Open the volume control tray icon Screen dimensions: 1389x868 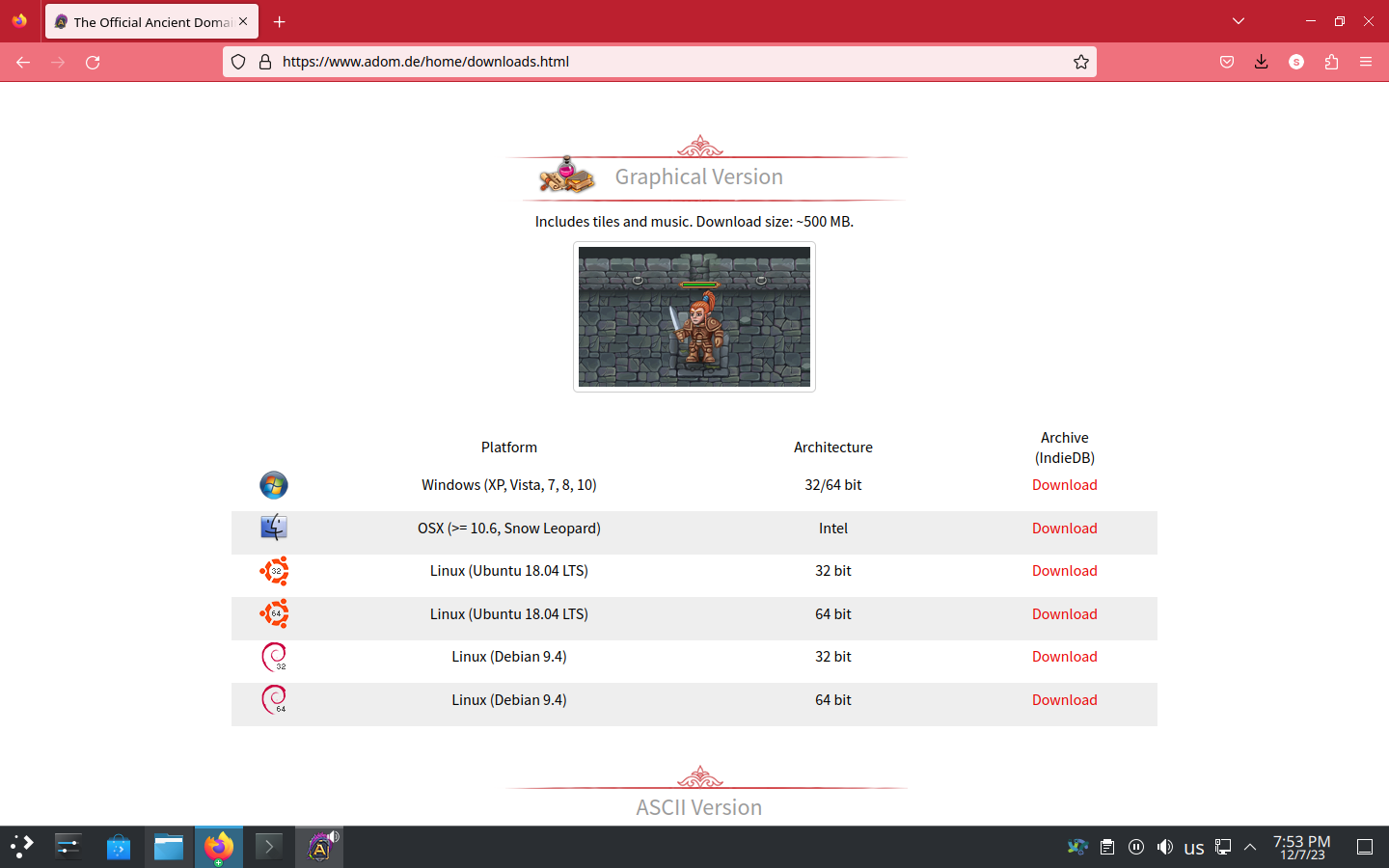pos(1165,847)
